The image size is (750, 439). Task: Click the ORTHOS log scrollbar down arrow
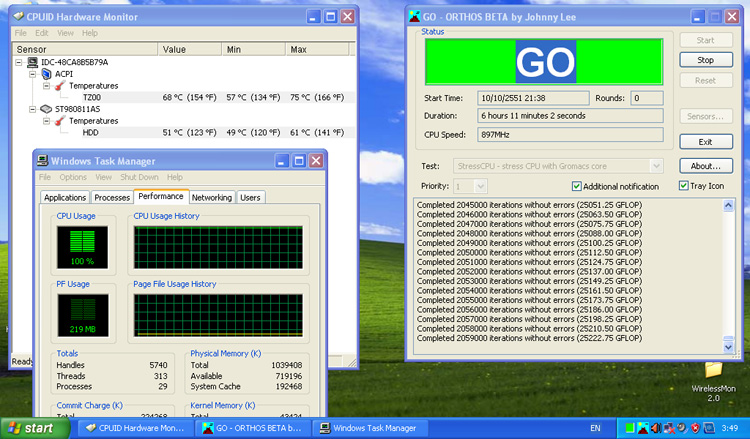728,347
